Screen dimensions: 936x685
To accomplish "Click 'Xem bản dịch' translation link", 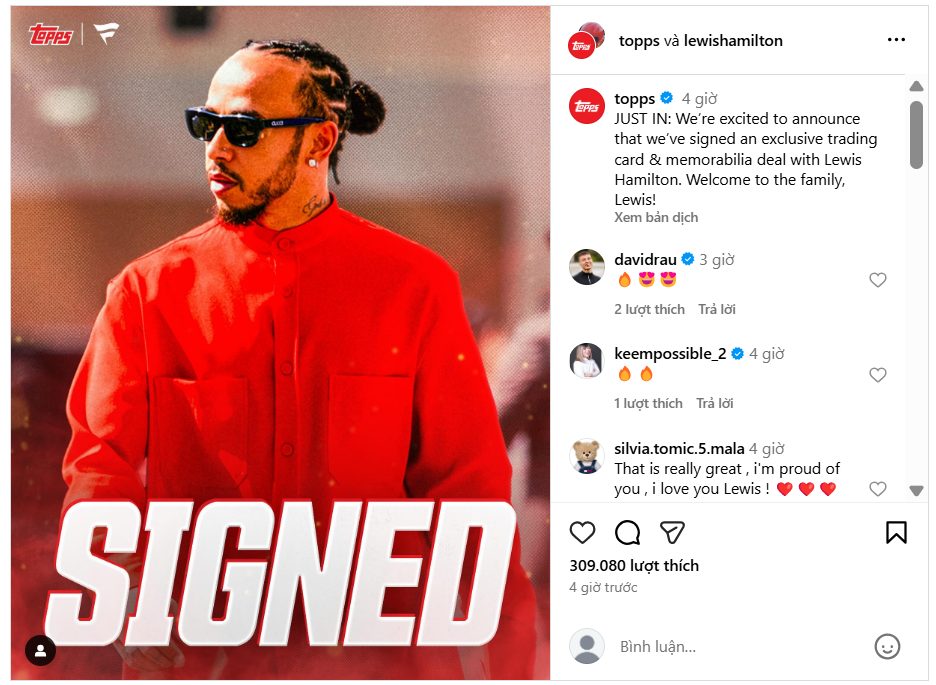I will (x=656, y=217).
